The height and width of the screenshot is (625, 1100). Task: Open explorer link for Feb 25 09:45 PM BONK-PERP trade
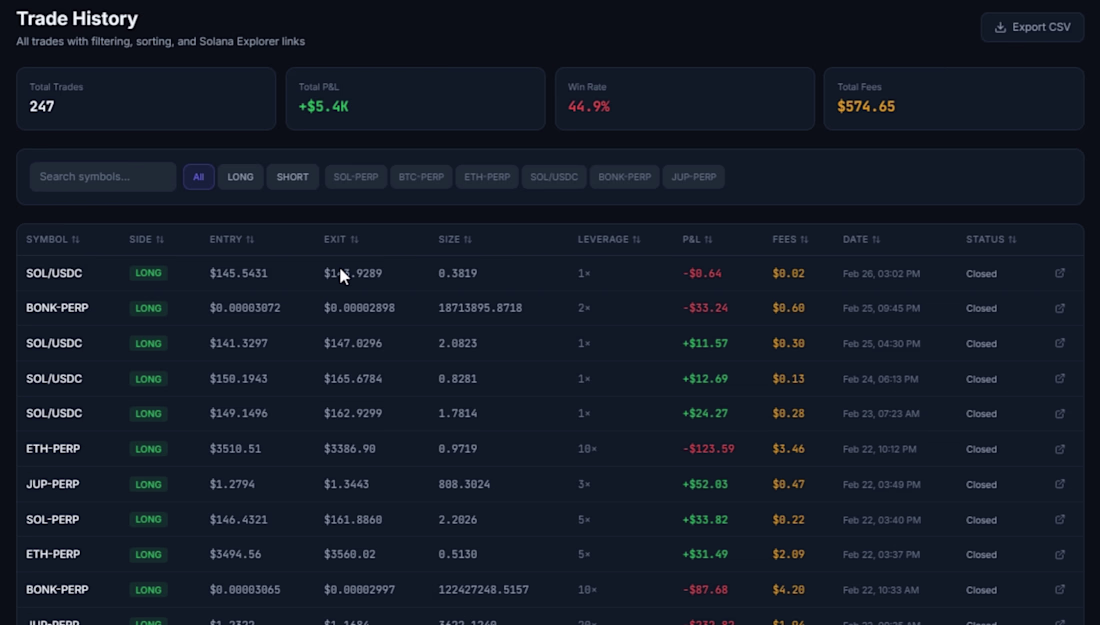tap(1060, 308)
